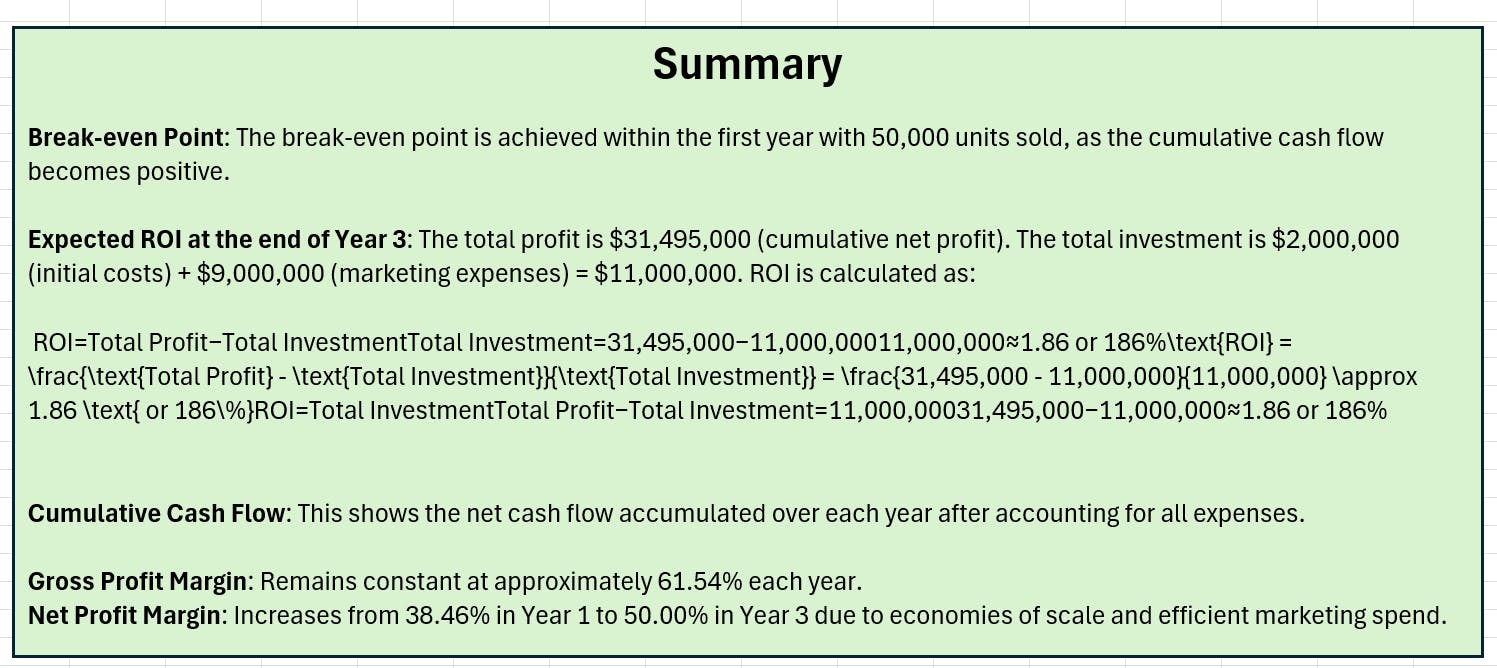Click the bold Net Profit Margin label
The width and height of the screenshot is (1497, 668).
pyautogui.click(x=124, y=616)
